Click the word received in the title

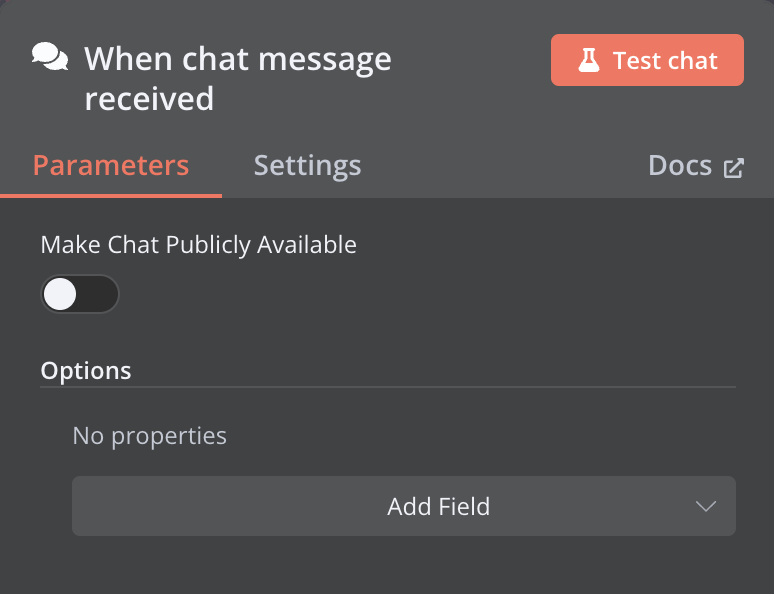[x=149, y=99]
